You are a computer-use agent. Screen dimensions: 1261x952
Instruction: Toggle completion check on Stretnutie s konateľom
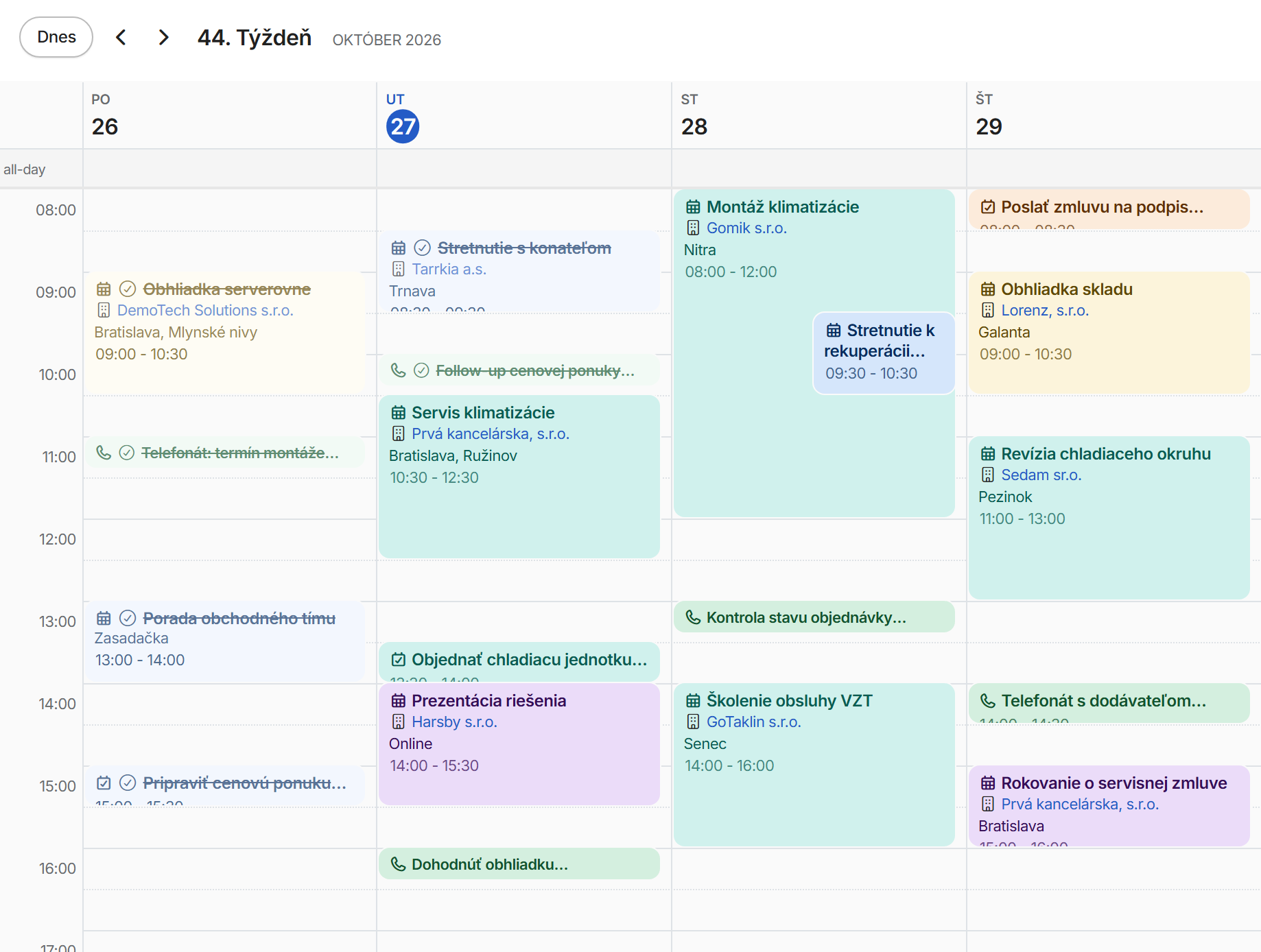(x=423, y=248)
